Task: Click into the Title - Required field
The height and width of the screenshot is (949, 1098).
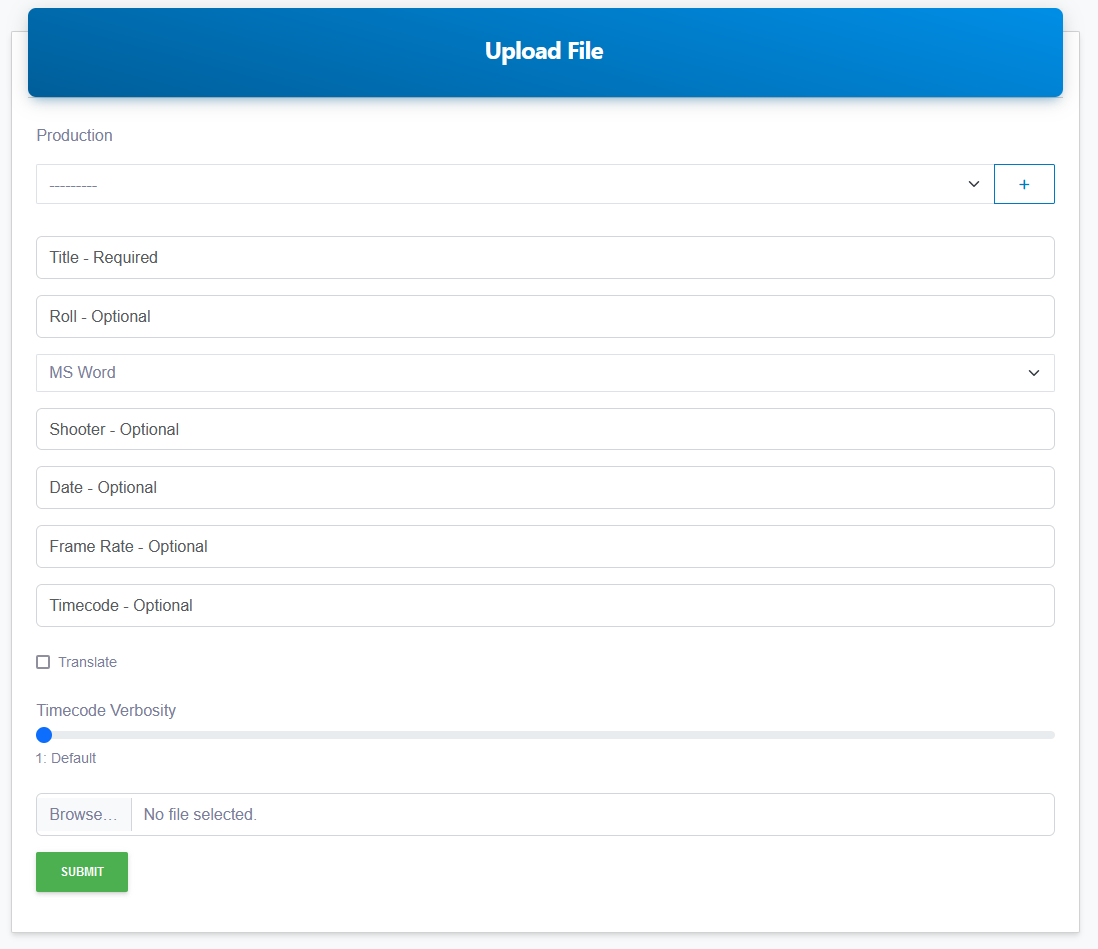Action: (544, 257)
